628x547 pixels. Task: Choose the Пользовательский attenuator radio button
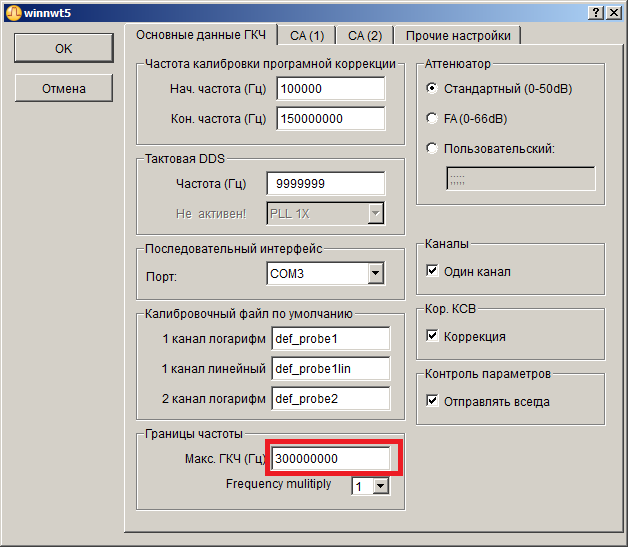pos(432,148)
